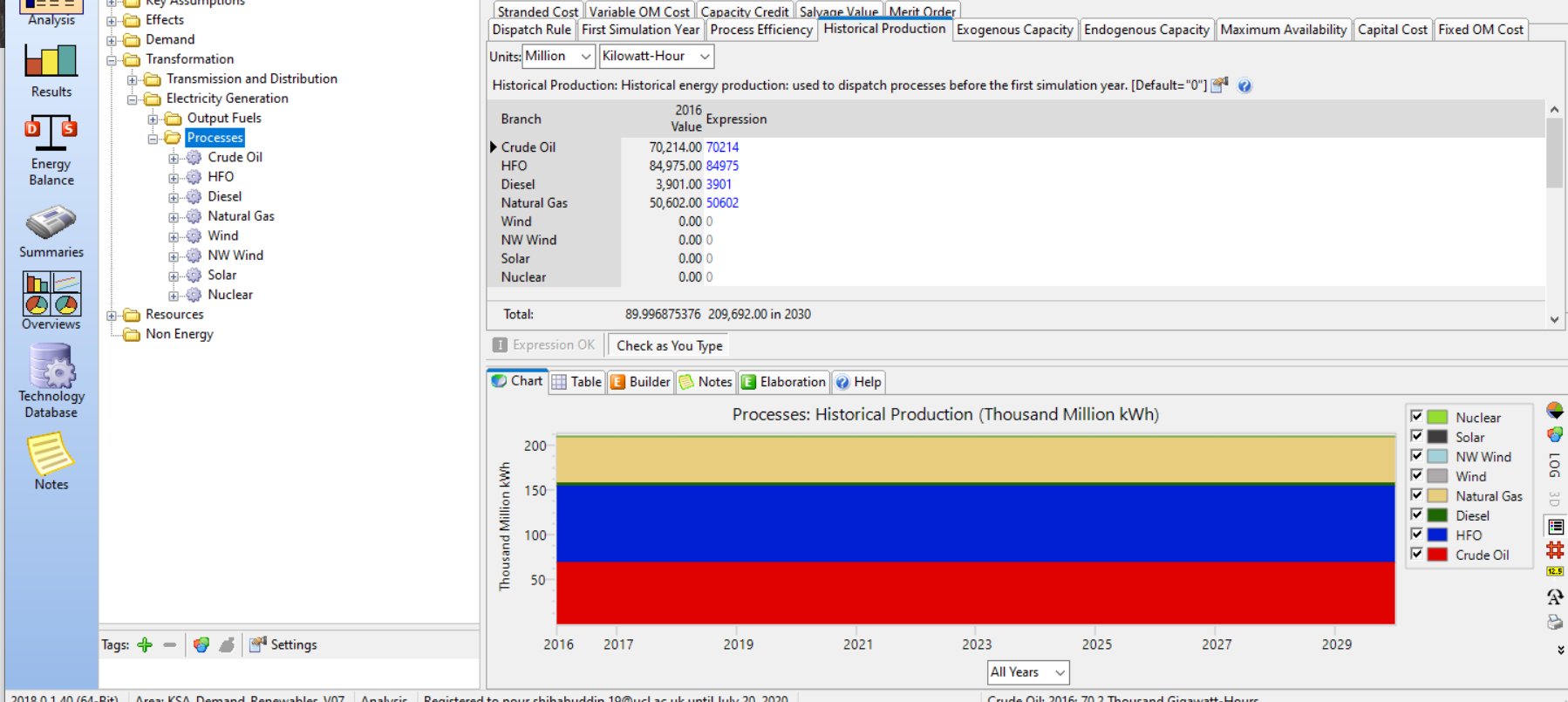Viewport: 1568px width, 702px height.
Task: Select the Nuclear process gear icon
Action: pyautogui.click(x=194, y=295)
